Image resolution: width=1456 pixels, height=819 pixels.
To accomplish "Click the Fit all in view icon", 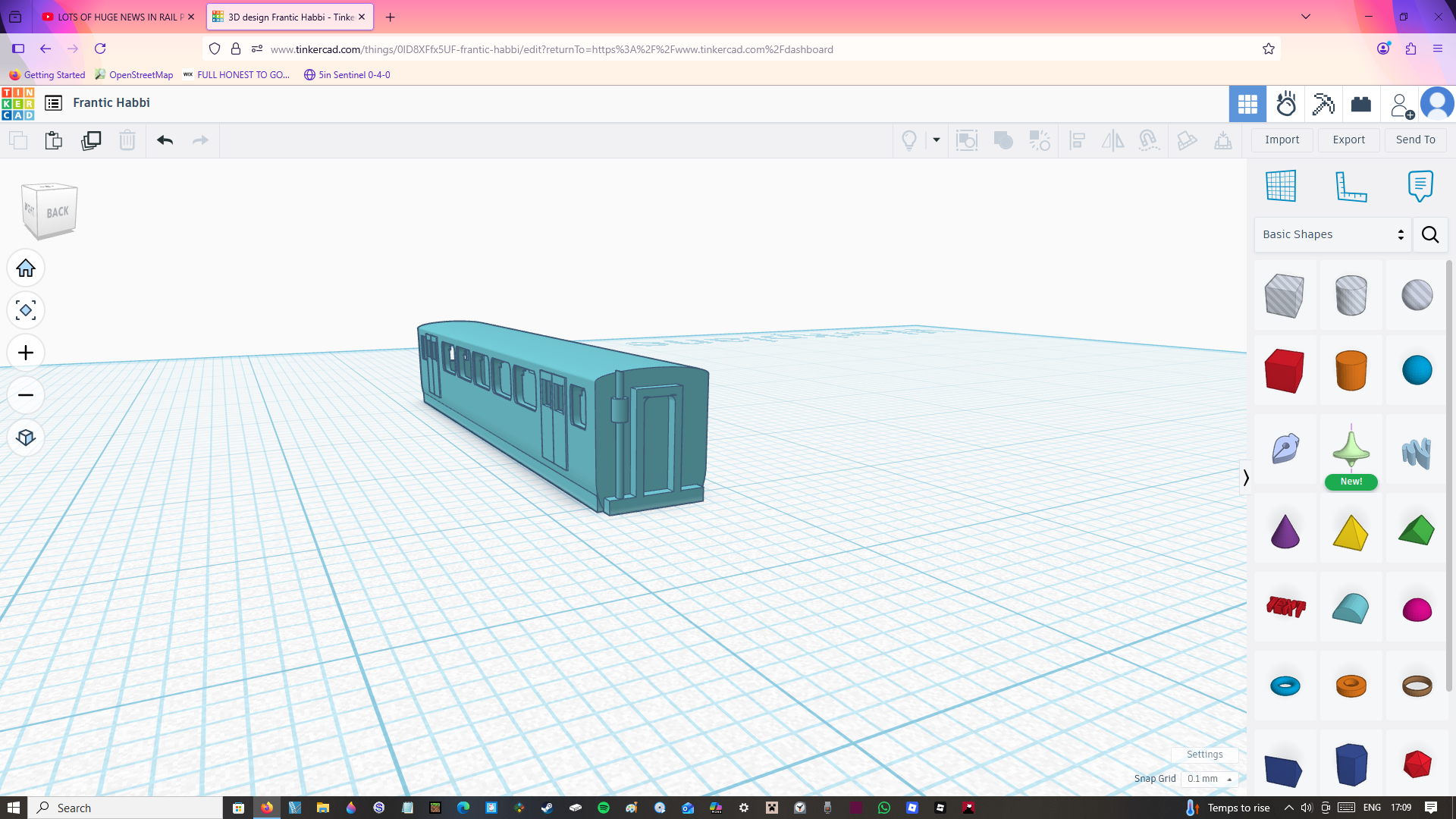I will [x=26, y=311].
